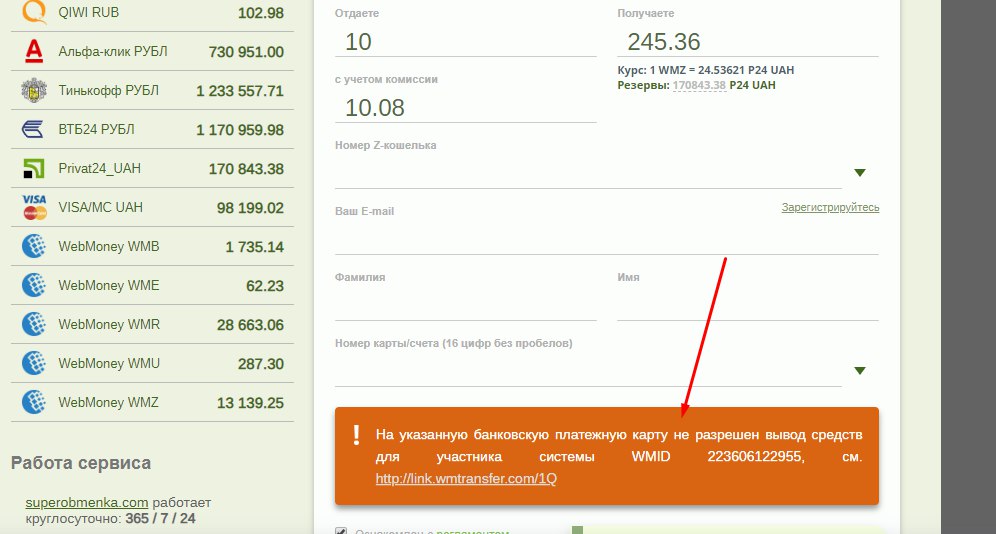
Task: Click the amount with commission field
Action: (466, 107)
